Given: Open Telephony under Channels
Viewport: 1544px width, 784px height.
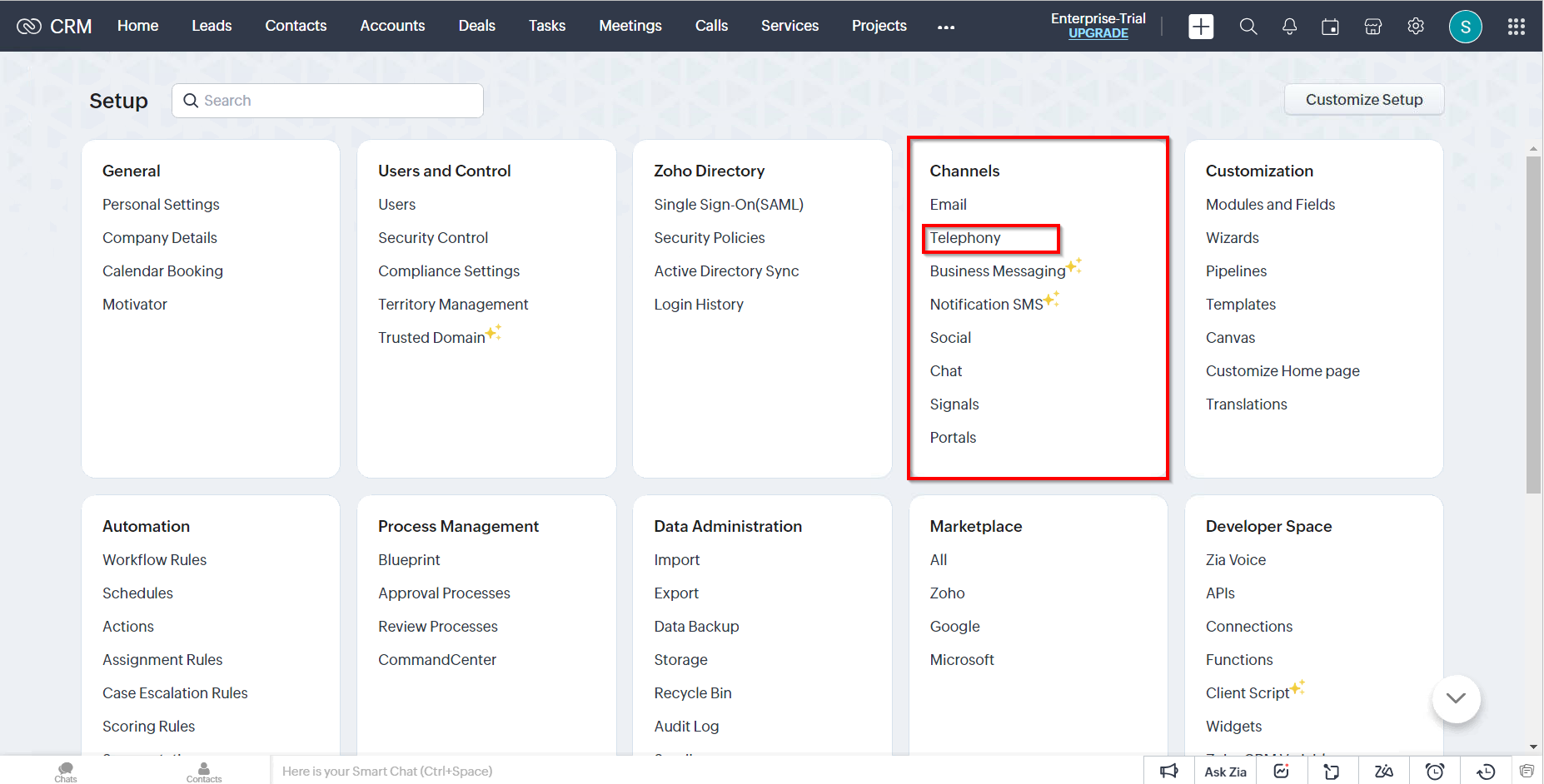Looking at the screenshot, I should (x=965, y=238).
